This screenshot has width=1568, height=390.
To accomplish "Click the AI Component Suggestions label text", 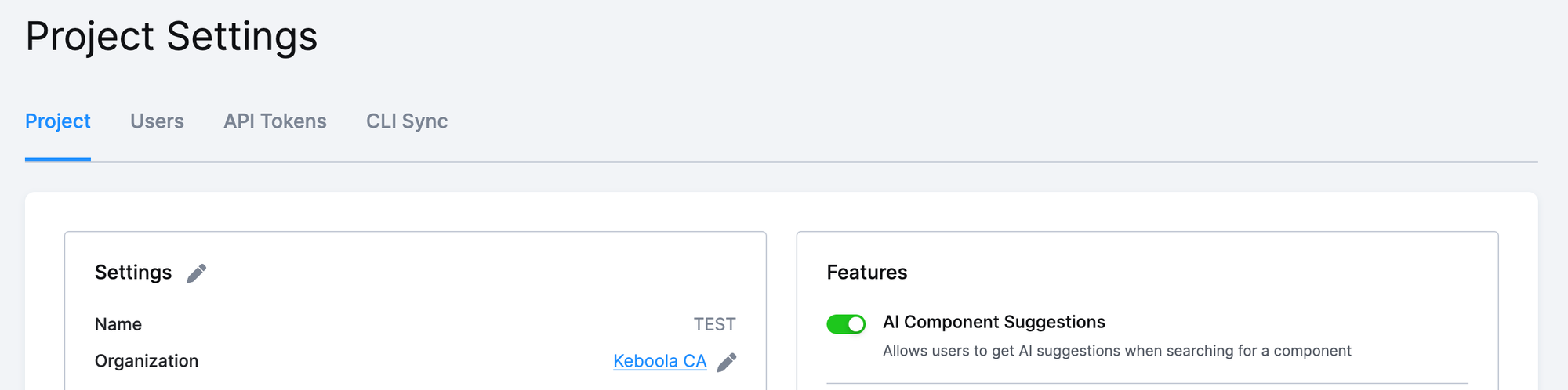I will pyautogui.click(x=993, y=322).
